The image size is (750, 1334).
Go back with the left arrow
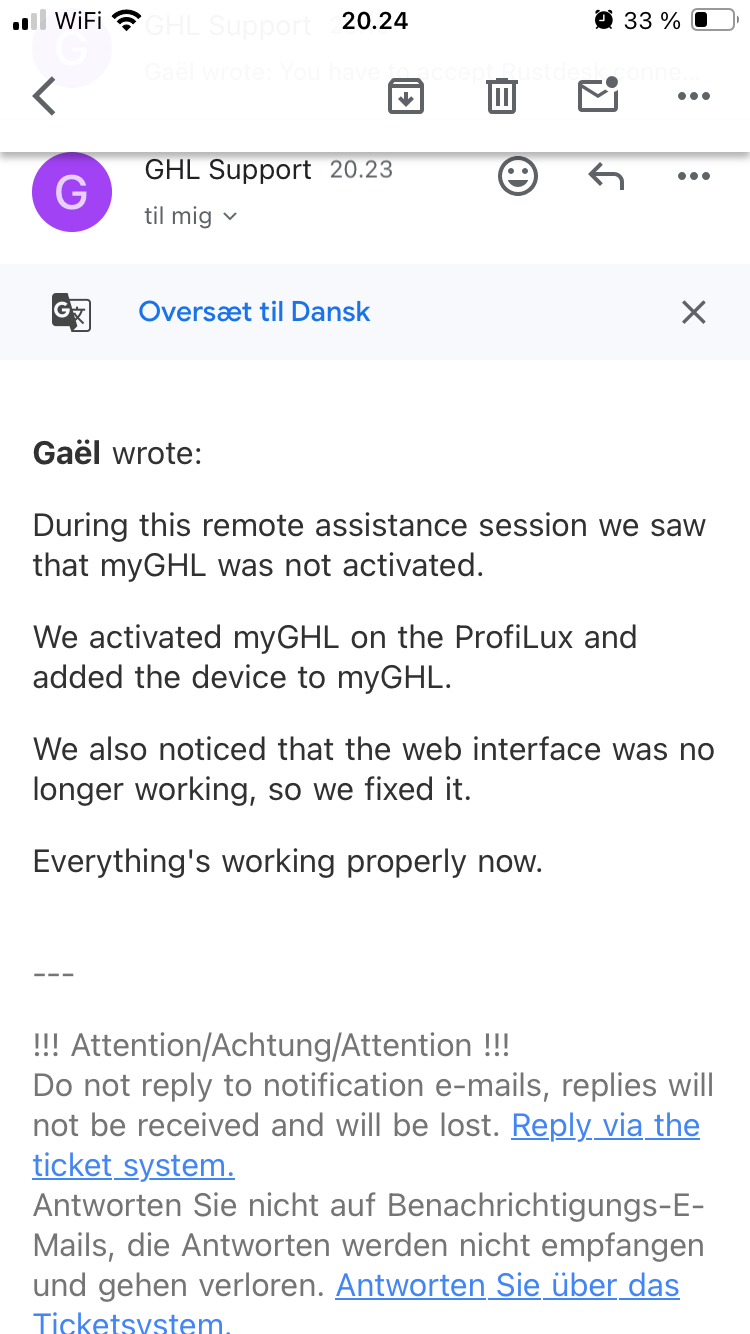(x=45, y=97)
